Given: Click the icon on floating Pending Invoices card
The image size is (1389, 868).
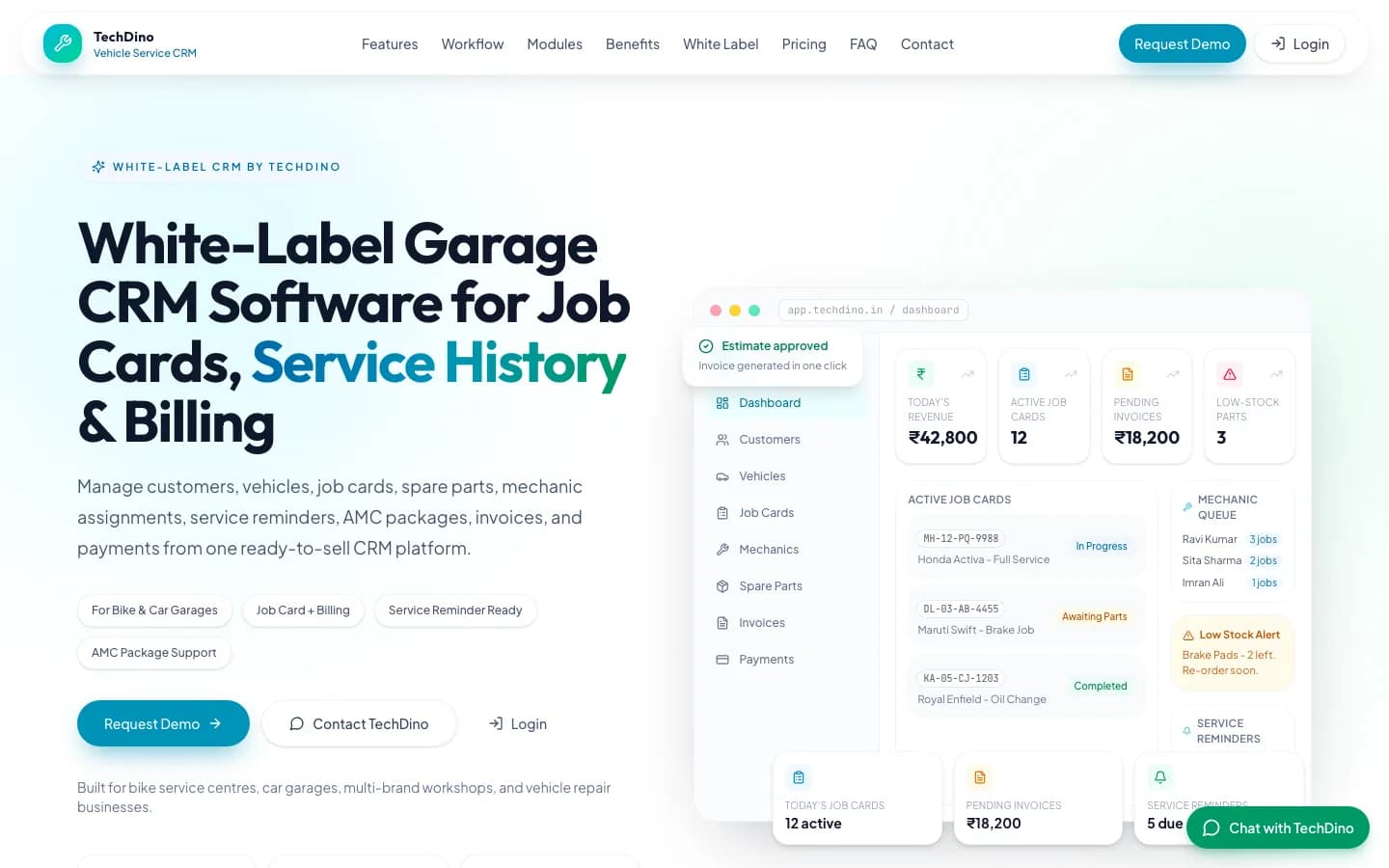Looking at the screenshot, I should 980,777.
